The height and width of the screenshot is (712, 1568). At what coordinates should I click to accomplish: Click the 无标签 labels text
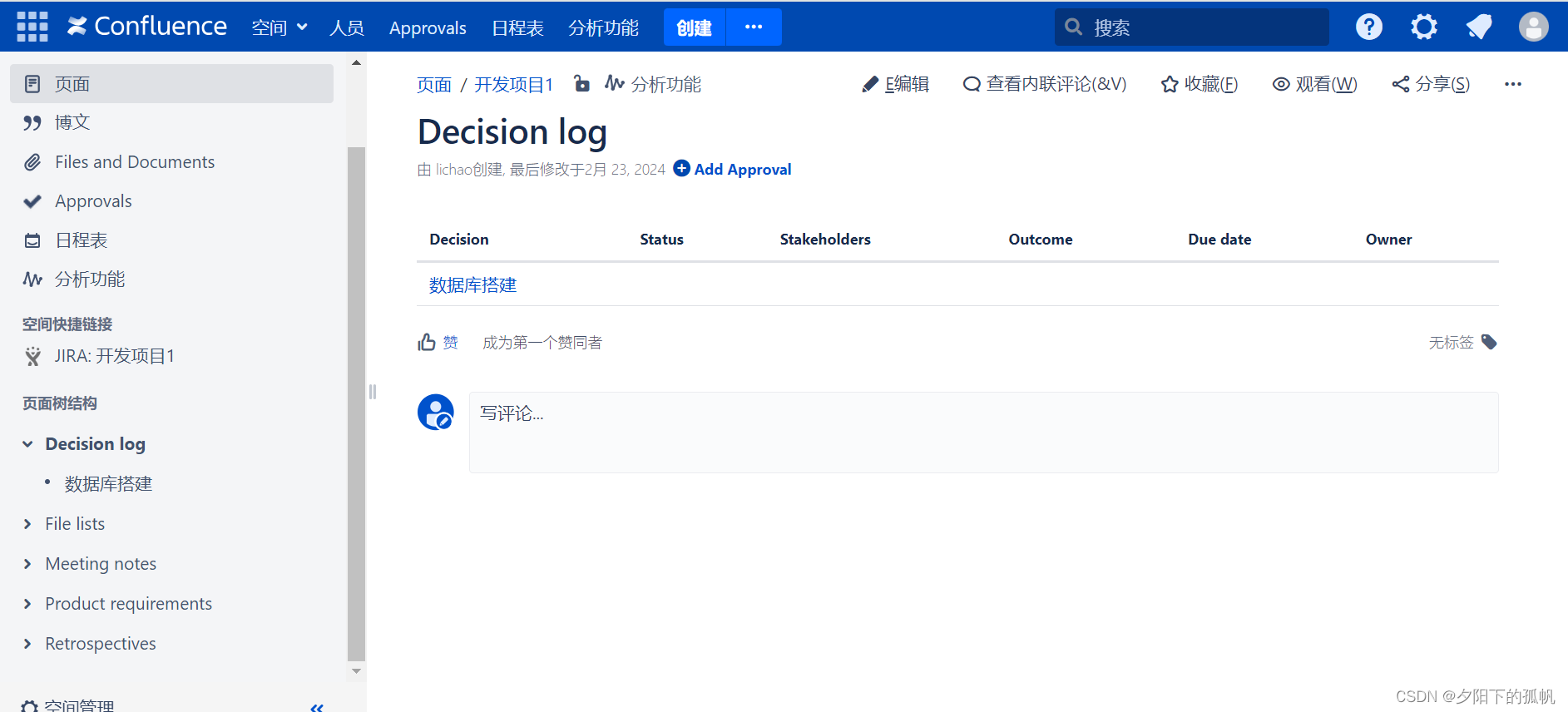point(1451,343)
